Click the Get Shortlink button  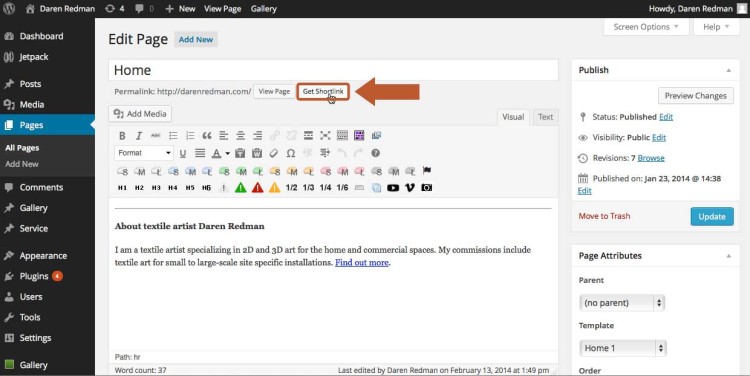[x=323, y=91]
